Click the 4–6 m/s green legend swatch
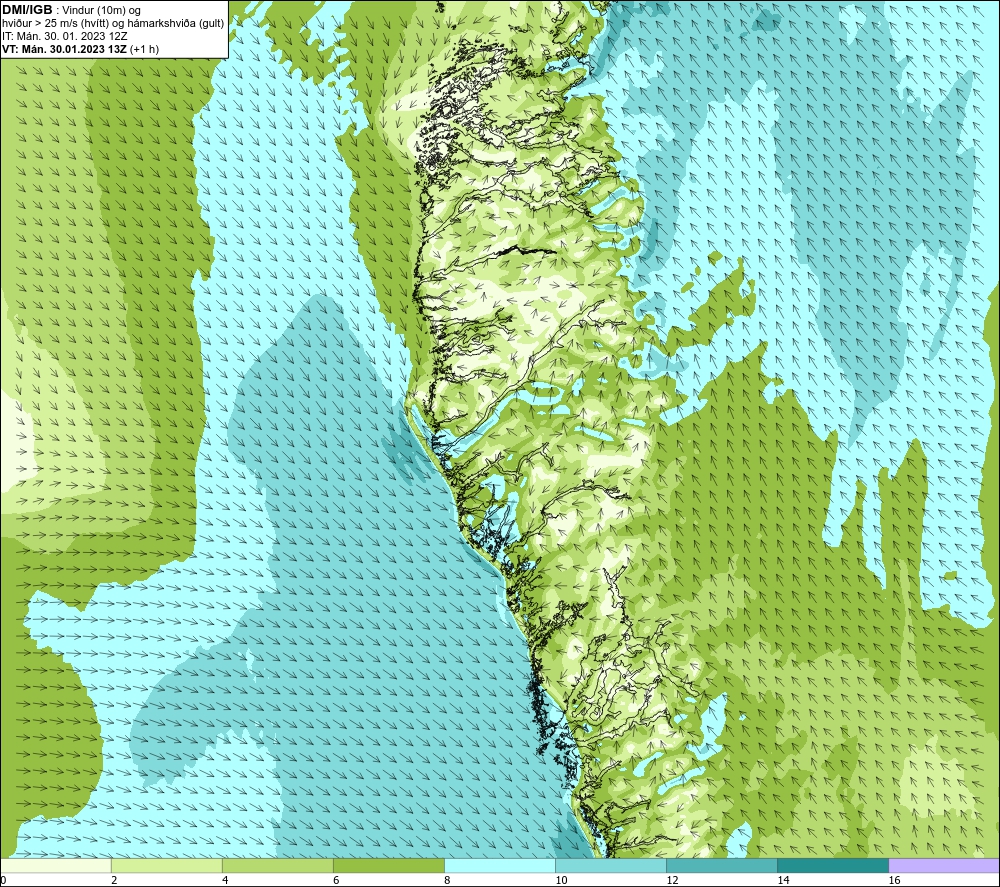1000x887 pixels. click(x=277, y=865)
